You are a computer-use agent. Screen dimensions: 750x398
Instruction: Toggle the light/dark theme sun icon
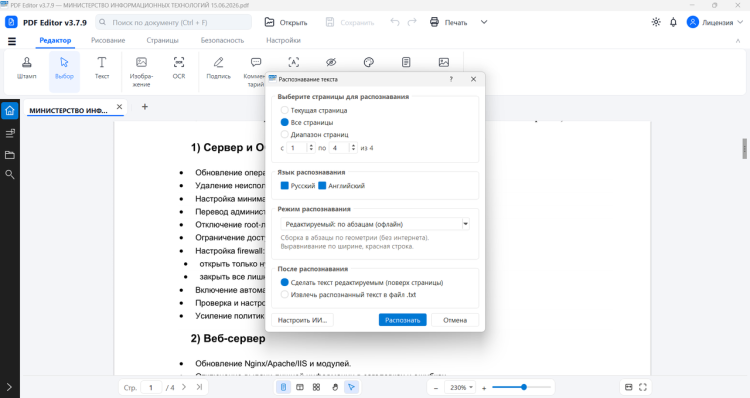click(656, 22)
